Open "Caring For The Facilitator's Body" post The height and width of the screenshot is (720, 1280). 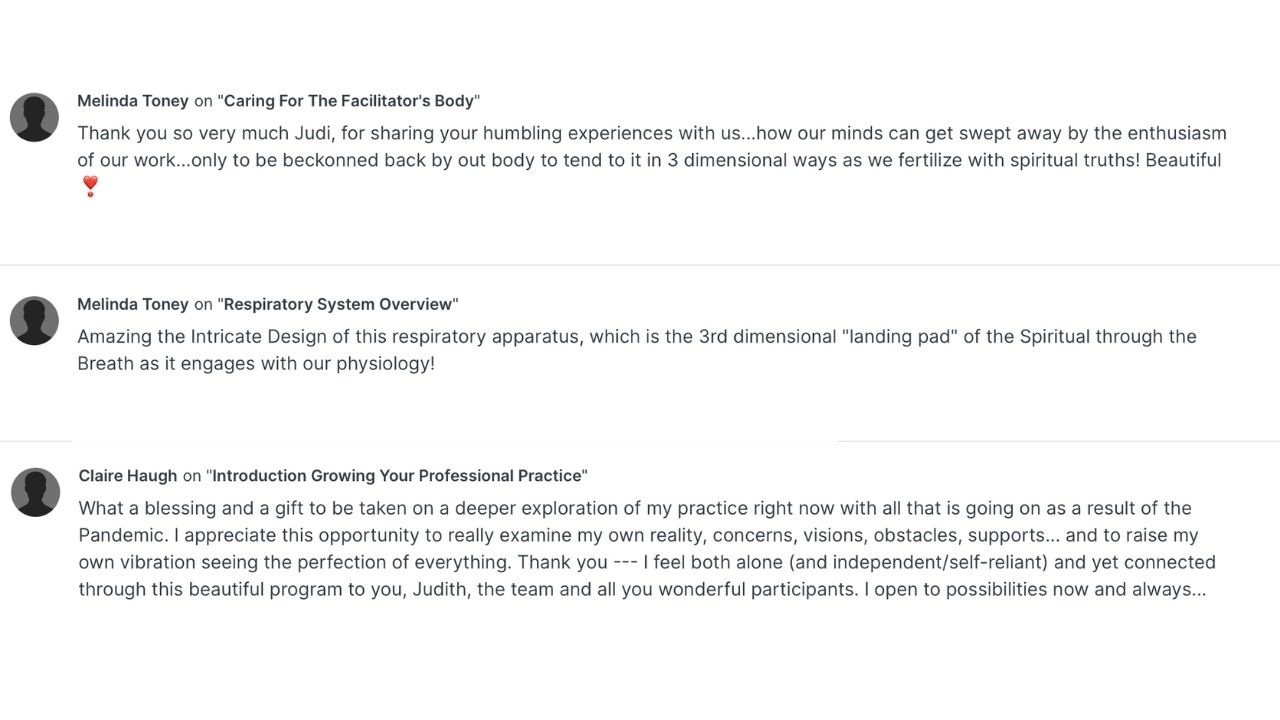pos(349,101)
